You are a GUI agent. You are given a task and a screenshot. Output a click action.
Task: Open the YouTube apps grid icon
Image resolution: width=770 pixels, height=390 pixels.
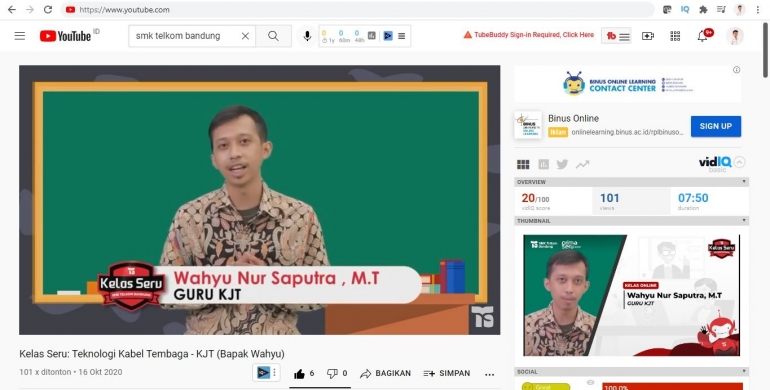[x=675, y=36]
